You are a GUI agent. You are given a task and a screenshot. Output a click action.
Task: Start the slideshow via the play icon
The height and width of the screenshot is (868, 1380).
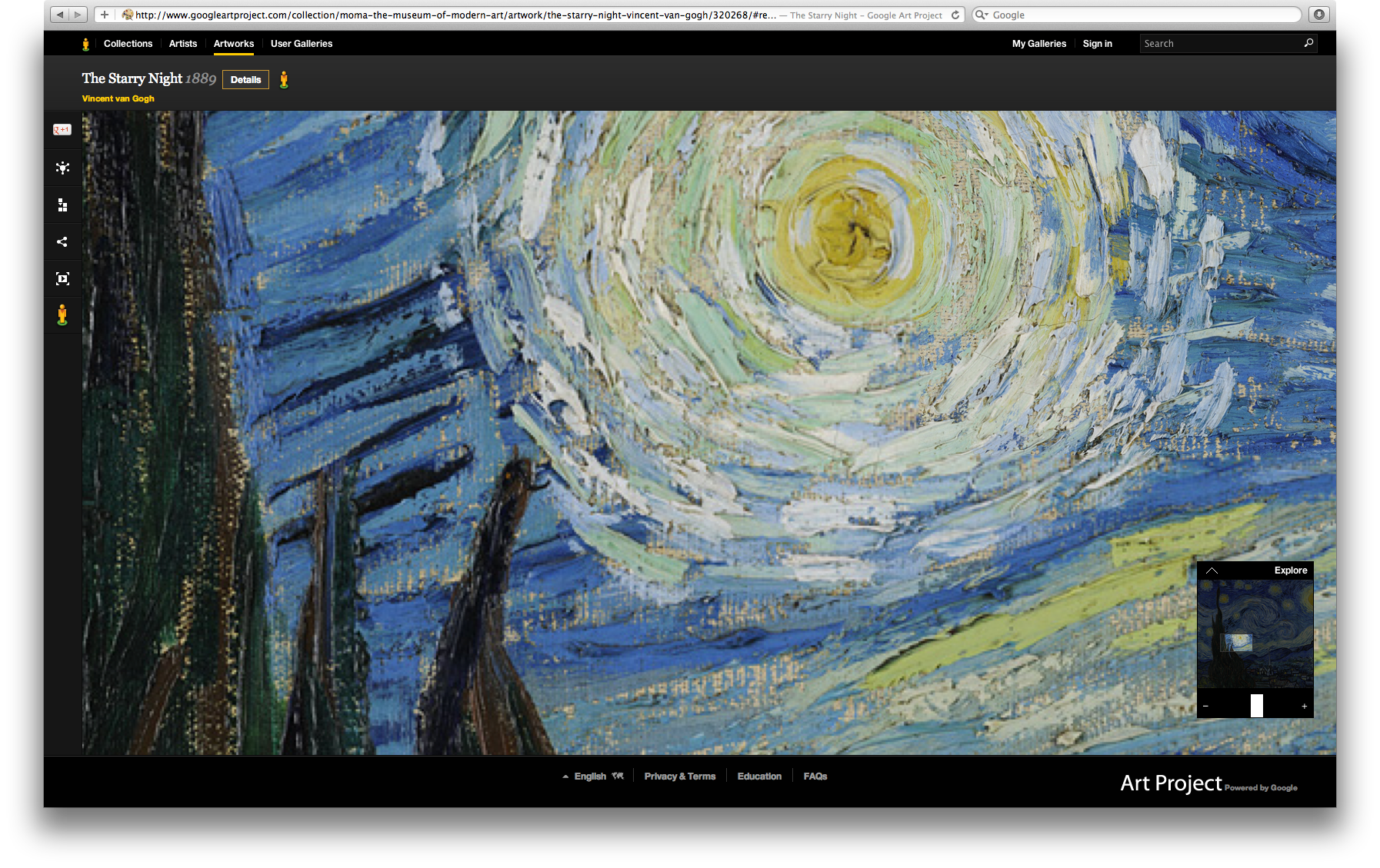[x=62, y=278]
